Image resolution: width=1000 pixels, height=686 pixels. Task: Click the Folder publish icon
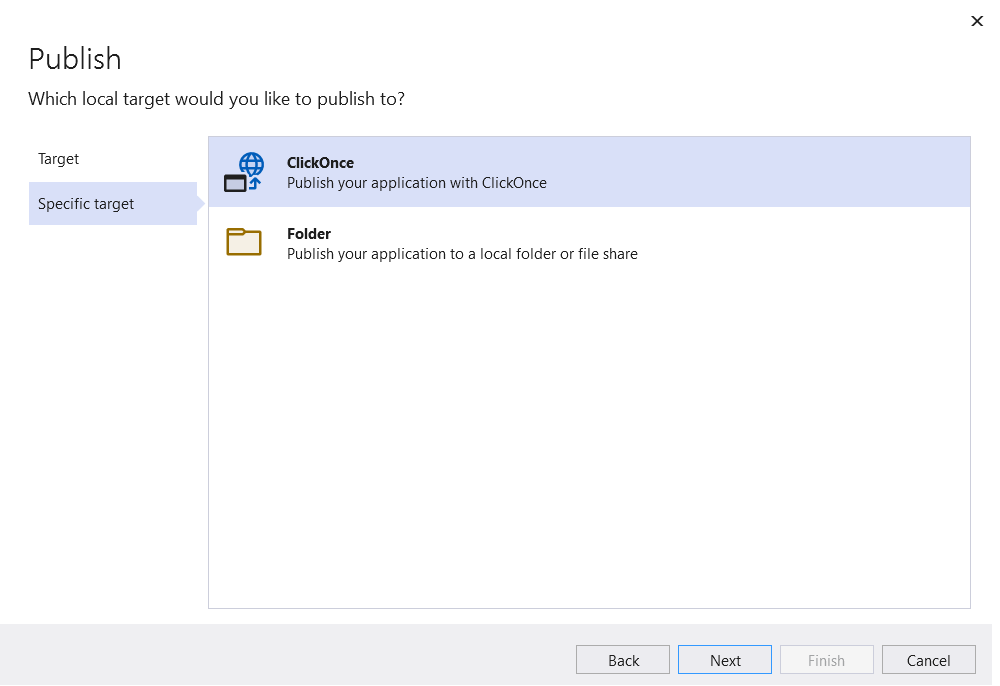point(244,242)
